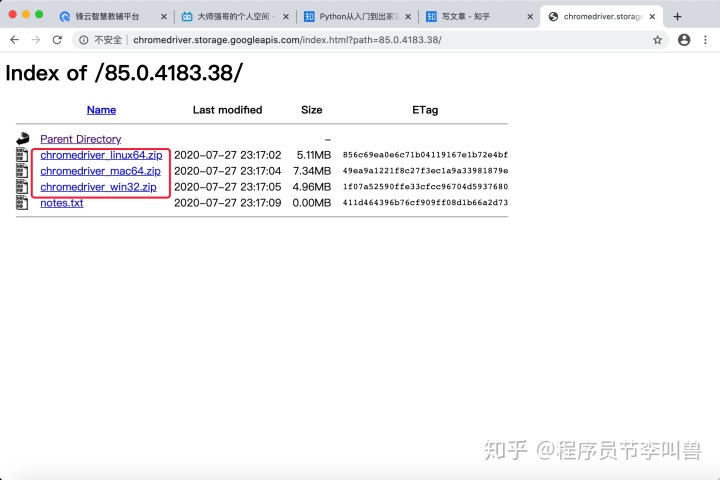Open the Chrome three-dot menu
Screen dimensions: 720x480
coord(705,40)
